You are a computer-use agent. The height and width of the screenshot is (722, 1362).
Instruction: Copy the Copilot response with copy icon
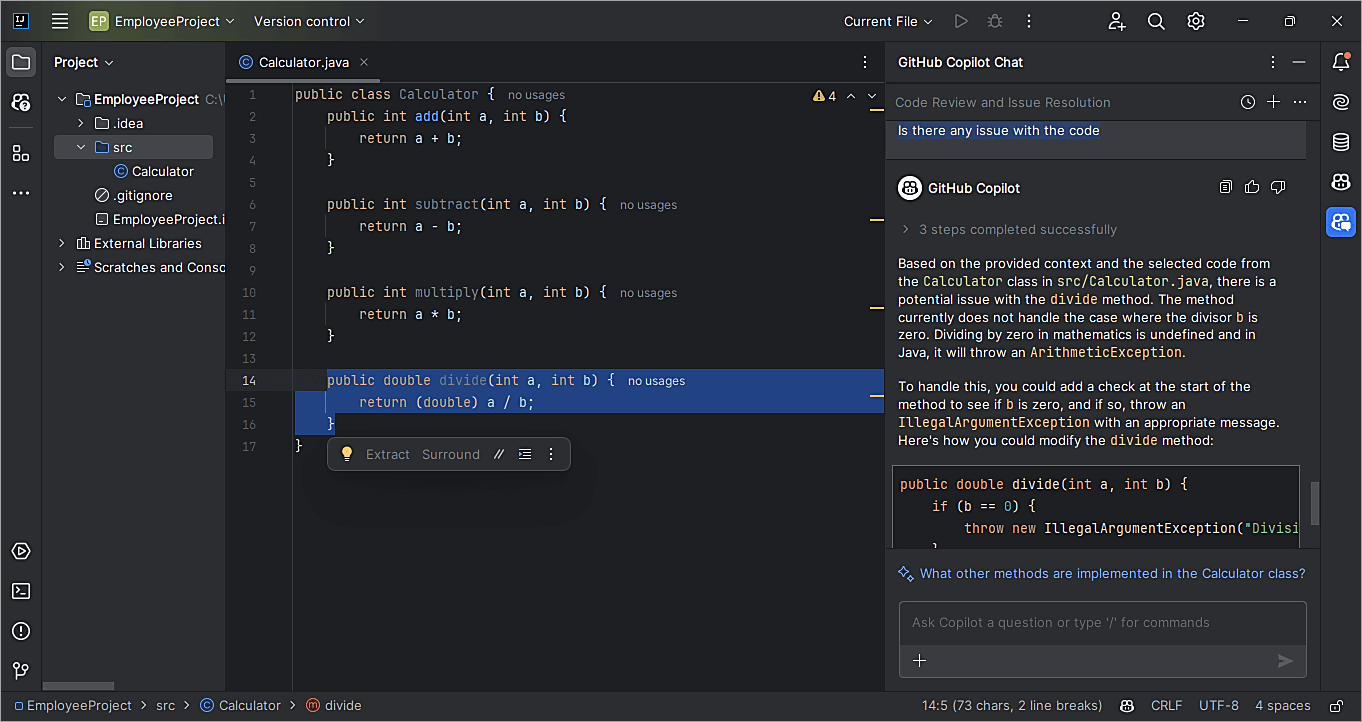pyautogui.click(x=1226, y=187)
